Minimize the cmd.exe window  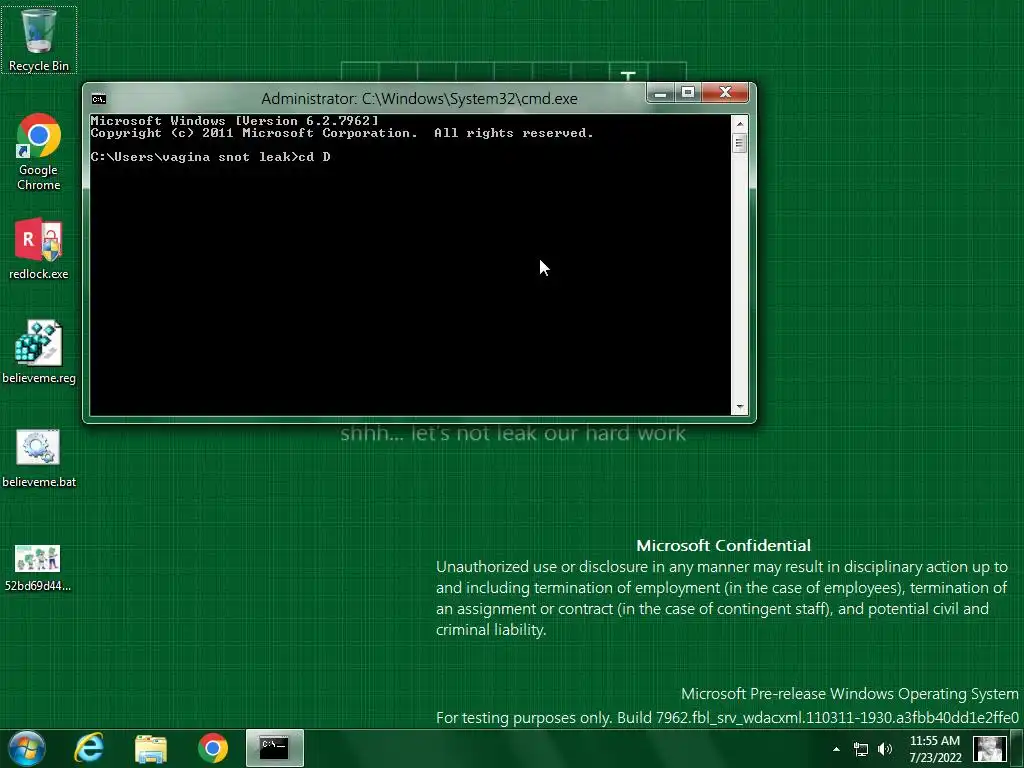click(660, 93)
